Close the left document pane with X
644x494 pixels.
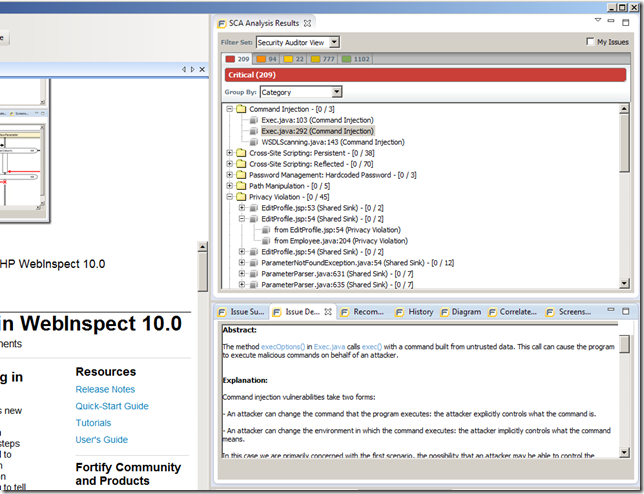pos(202,69)
